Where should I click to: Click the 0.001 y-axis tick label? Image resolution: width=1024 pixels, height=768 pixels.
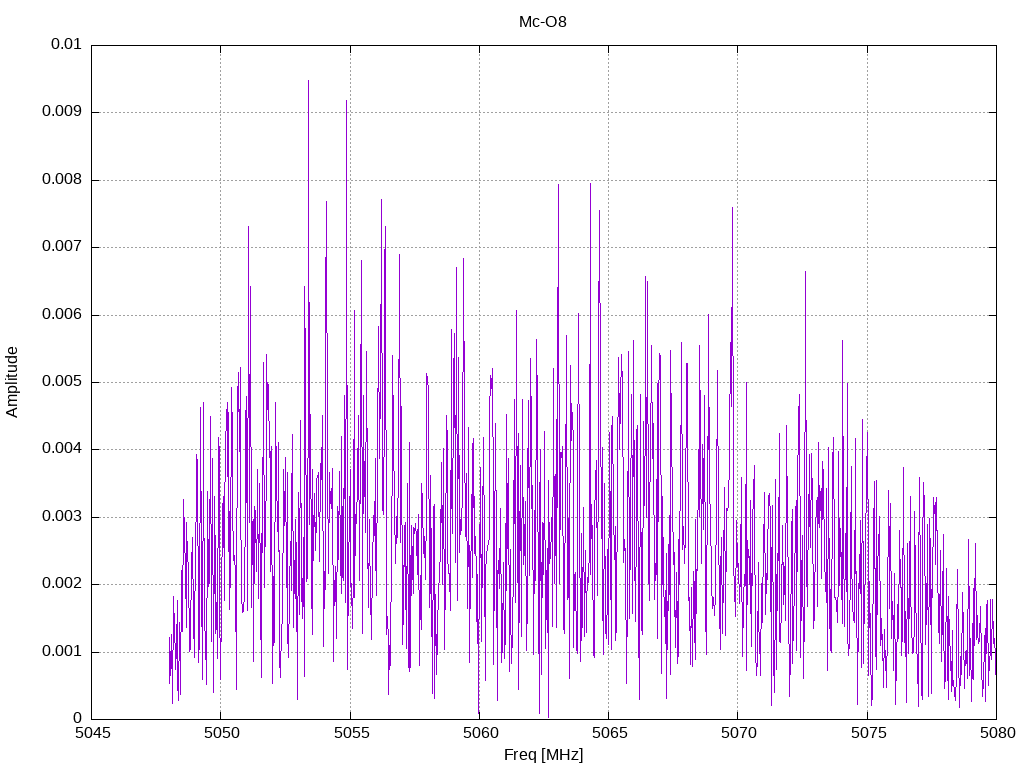tap(62, 651)
